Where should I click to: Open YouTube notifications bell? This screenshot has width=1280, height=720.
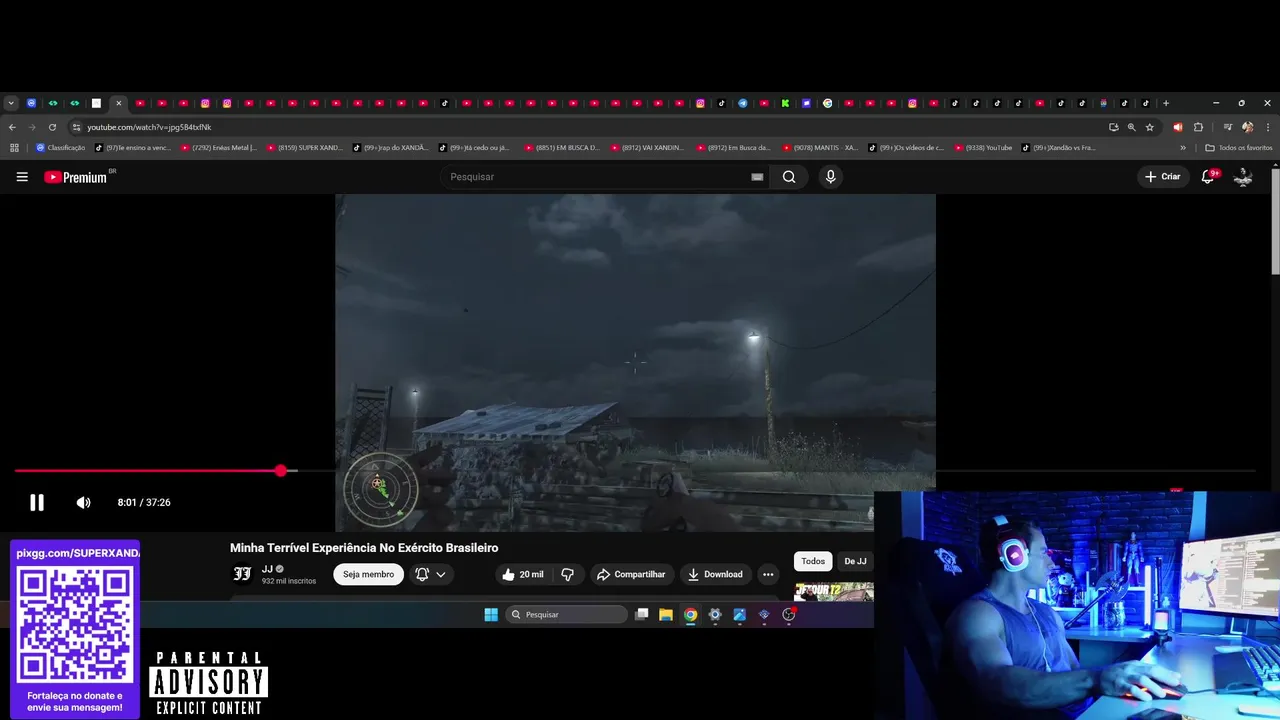[x=1208, y=176]
